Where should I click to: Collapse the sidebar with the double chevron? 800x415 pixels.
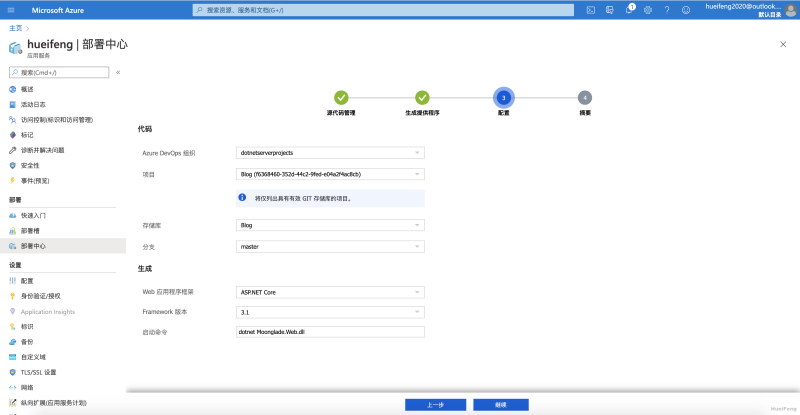point(118,72)
